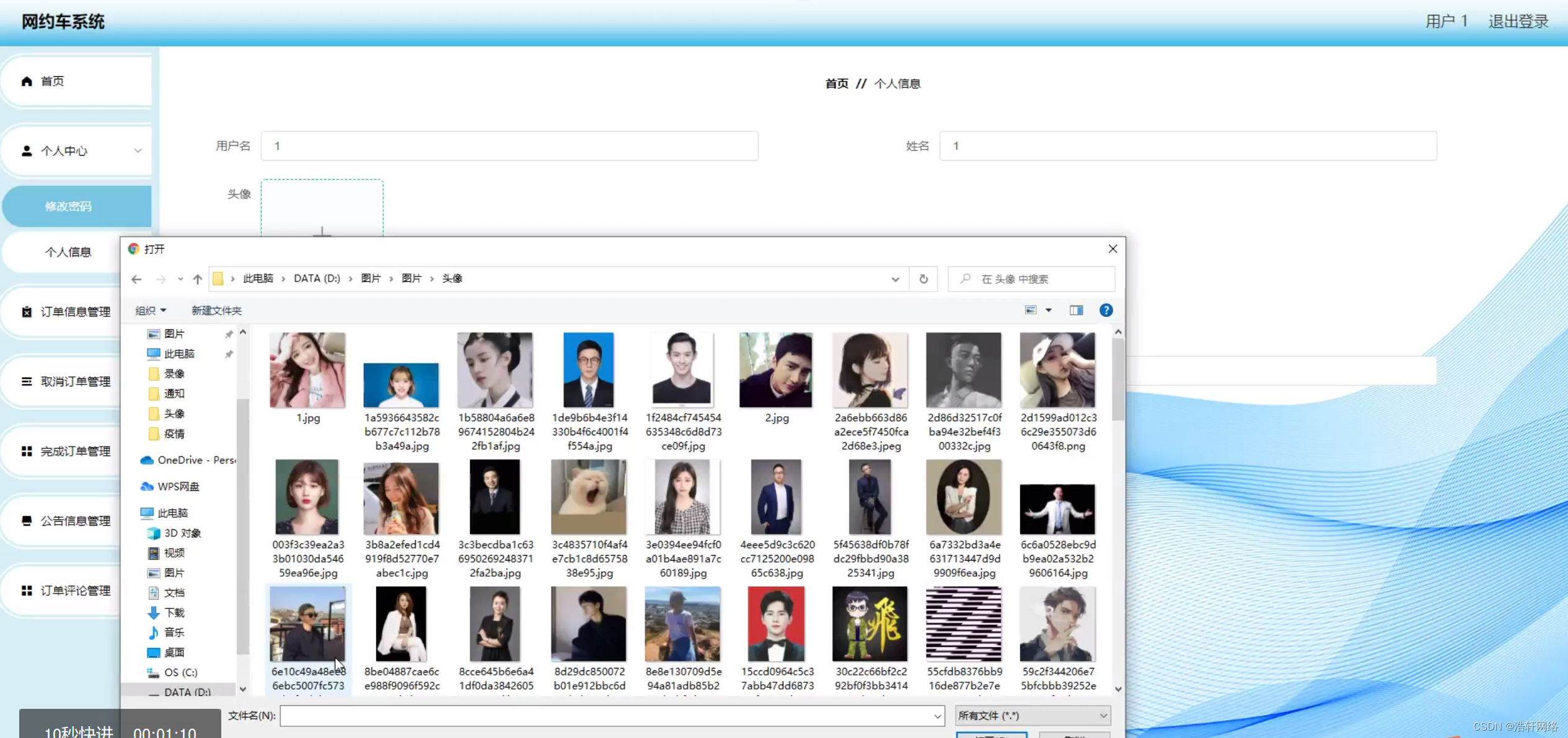Click the 取消订单管理 list icon
Image resolution: width=1568 pixels, height=738 pixels.
pos(26,381)
